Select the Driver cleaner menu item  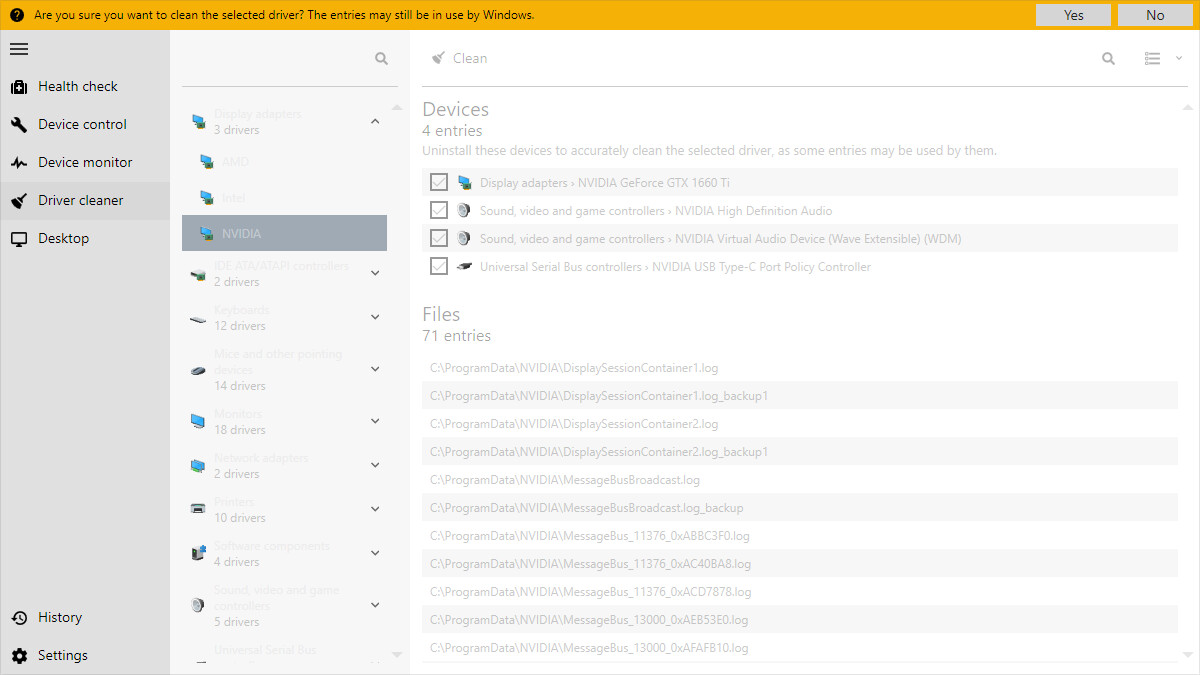[x=80, y=201]
